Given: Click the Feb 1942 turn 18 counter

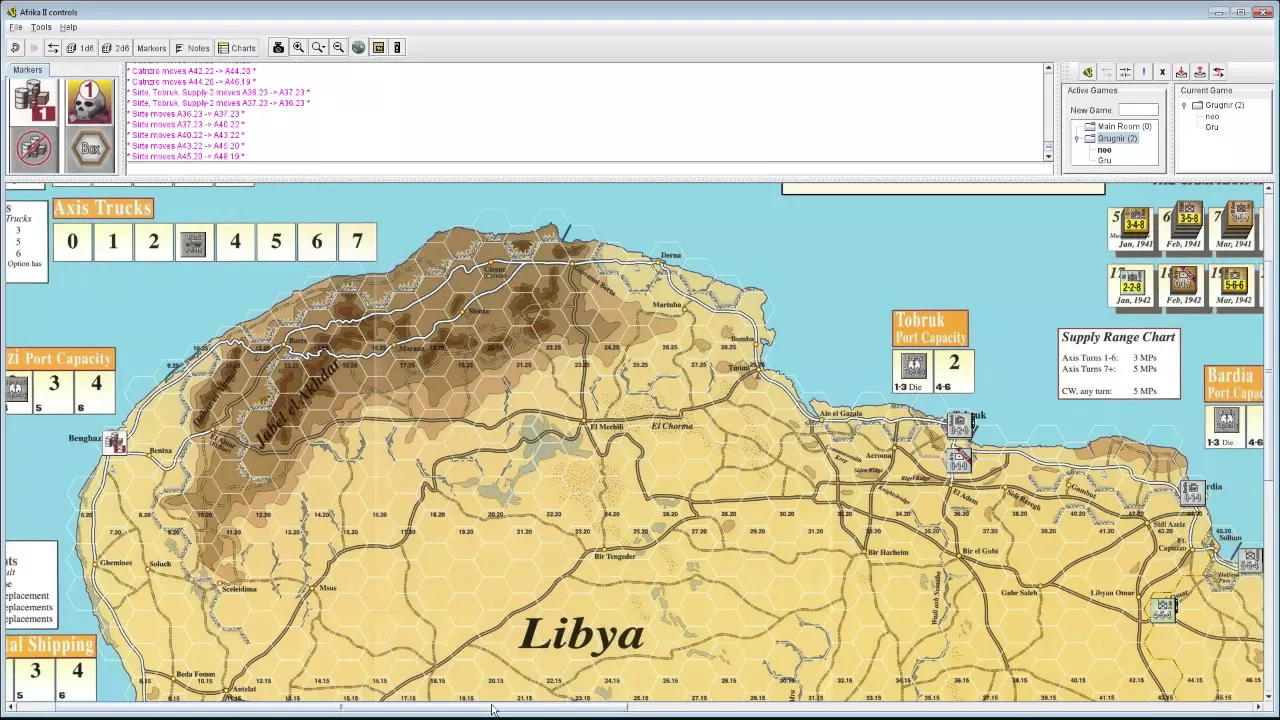Looking at the screenshot, I should [1183, 281].
